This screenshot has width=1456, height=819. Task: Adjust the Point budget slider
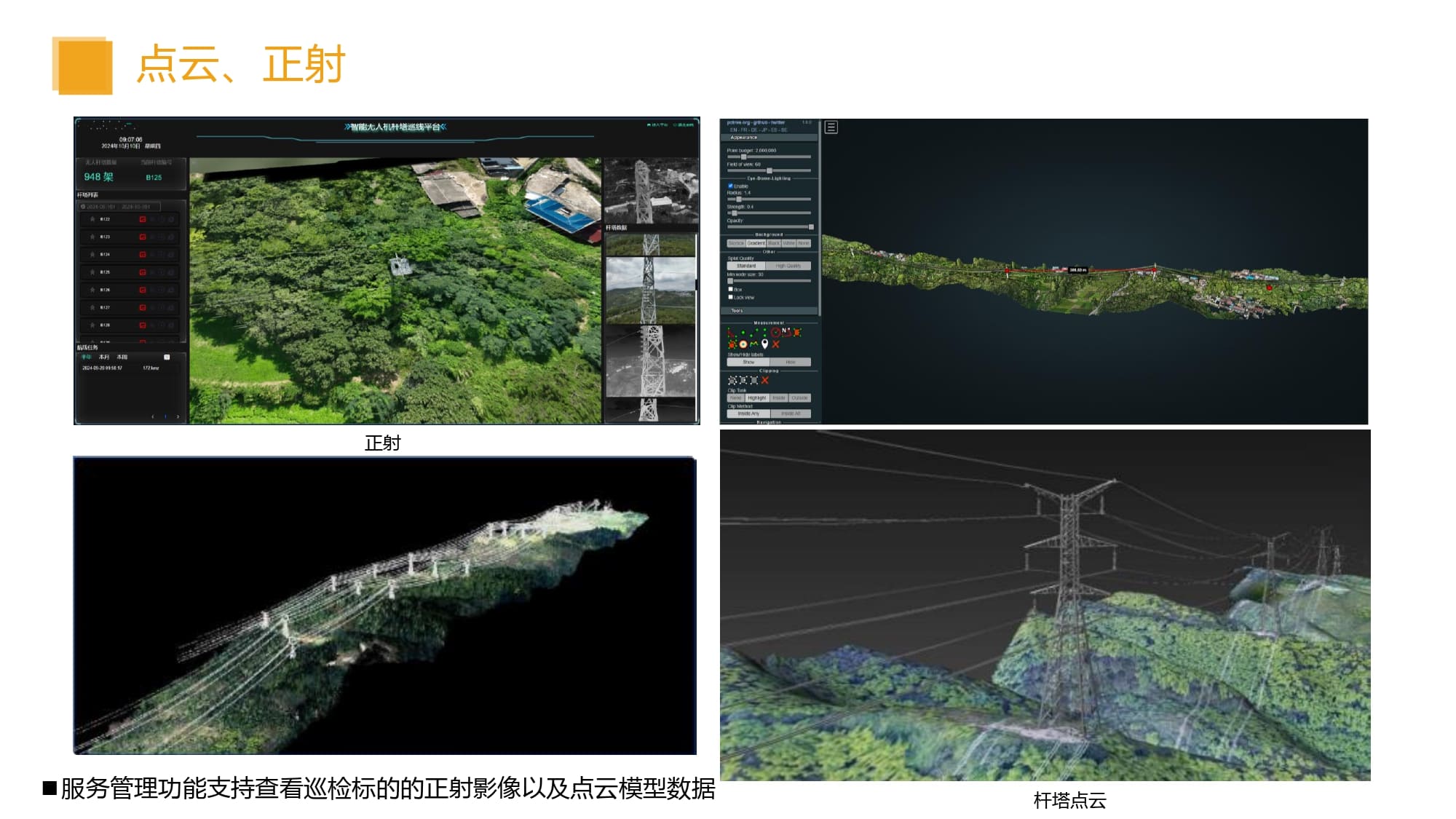(743, 157)
